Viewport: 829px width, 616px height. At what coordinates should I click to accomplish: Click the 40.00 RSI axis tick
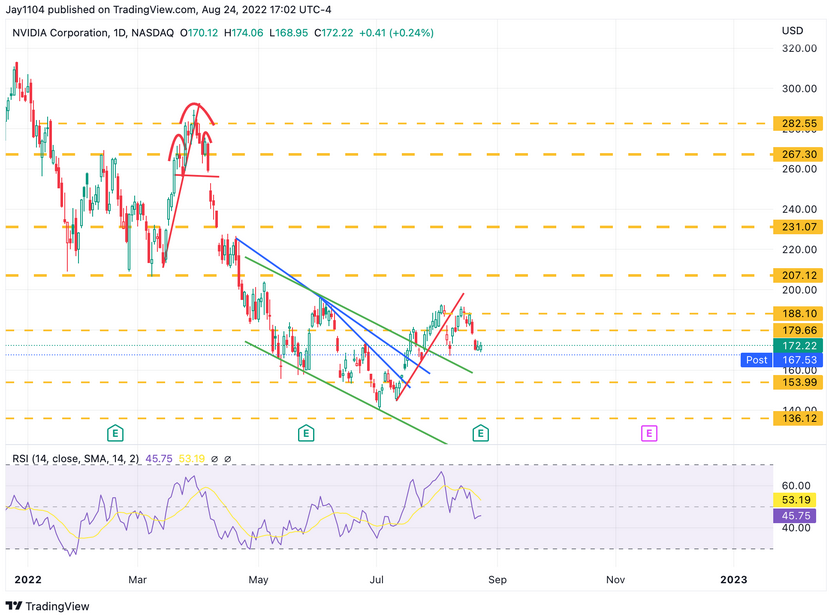(796, 528)
